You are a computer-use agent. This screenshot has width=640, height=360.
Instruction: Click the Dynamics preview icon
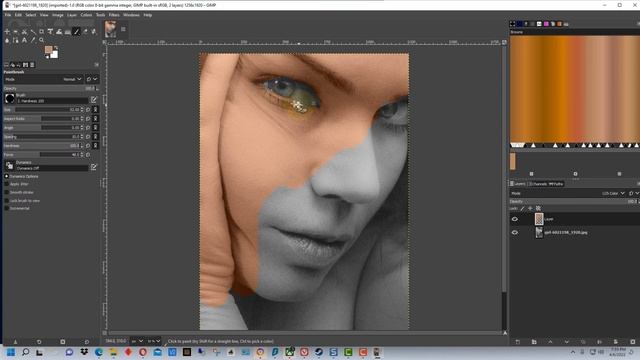9,165
